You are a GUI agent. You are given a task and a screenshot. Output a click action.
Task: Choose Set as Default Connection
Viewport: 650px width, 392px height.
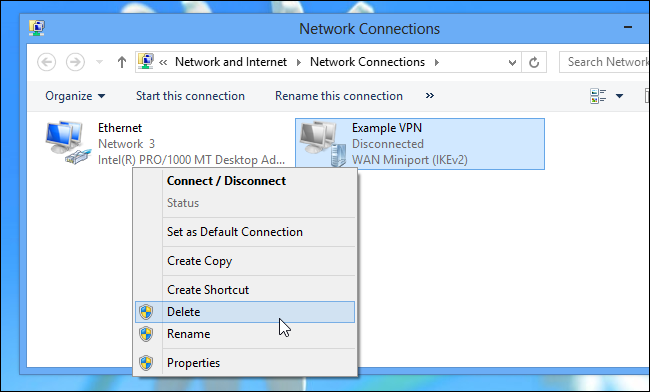[x=245, y=232]
